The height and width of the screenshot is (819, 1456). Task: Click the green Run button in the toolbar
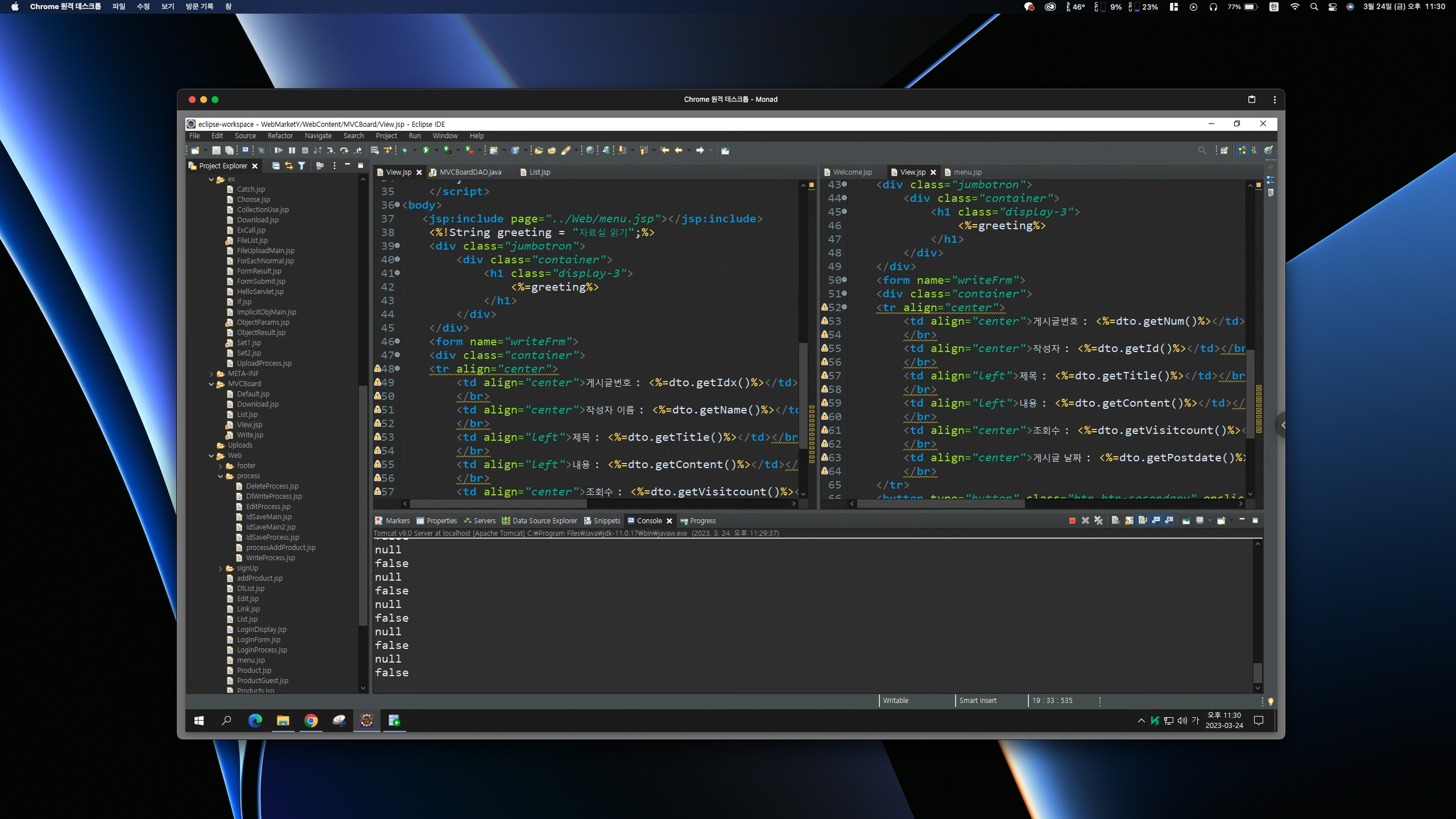coord(425,150)
